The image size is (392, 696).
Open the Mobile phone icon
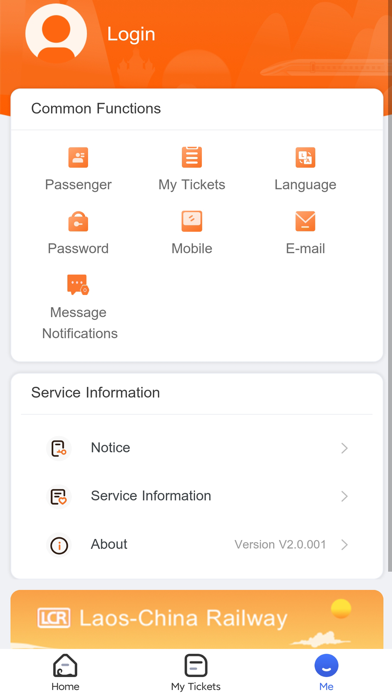pyautogui.click(x=192, y=221)
